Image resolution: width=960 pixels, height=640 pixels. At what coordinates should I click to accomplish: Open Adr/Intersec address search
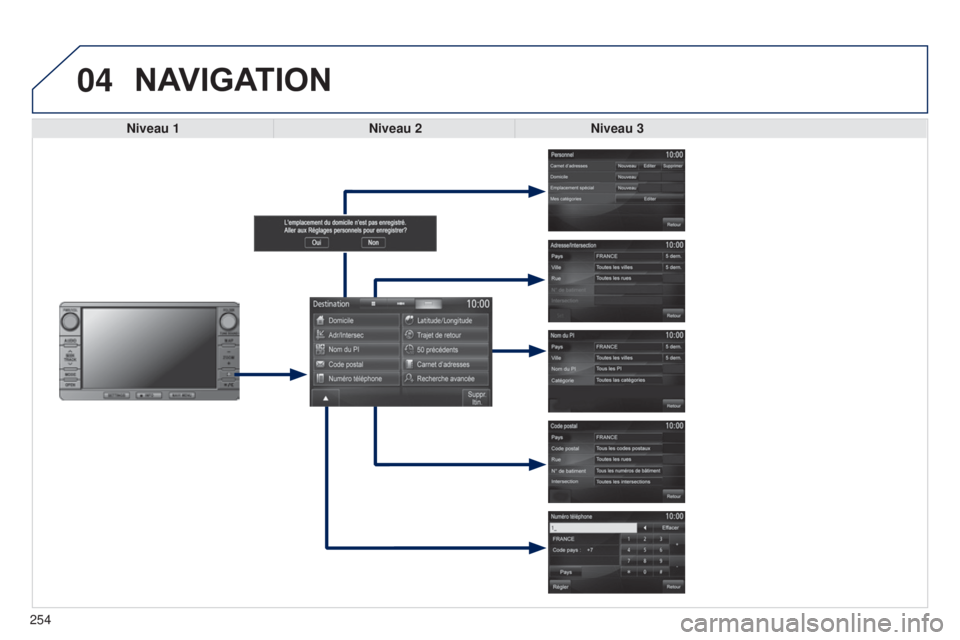pyautogui.click(x=356, y=335)
